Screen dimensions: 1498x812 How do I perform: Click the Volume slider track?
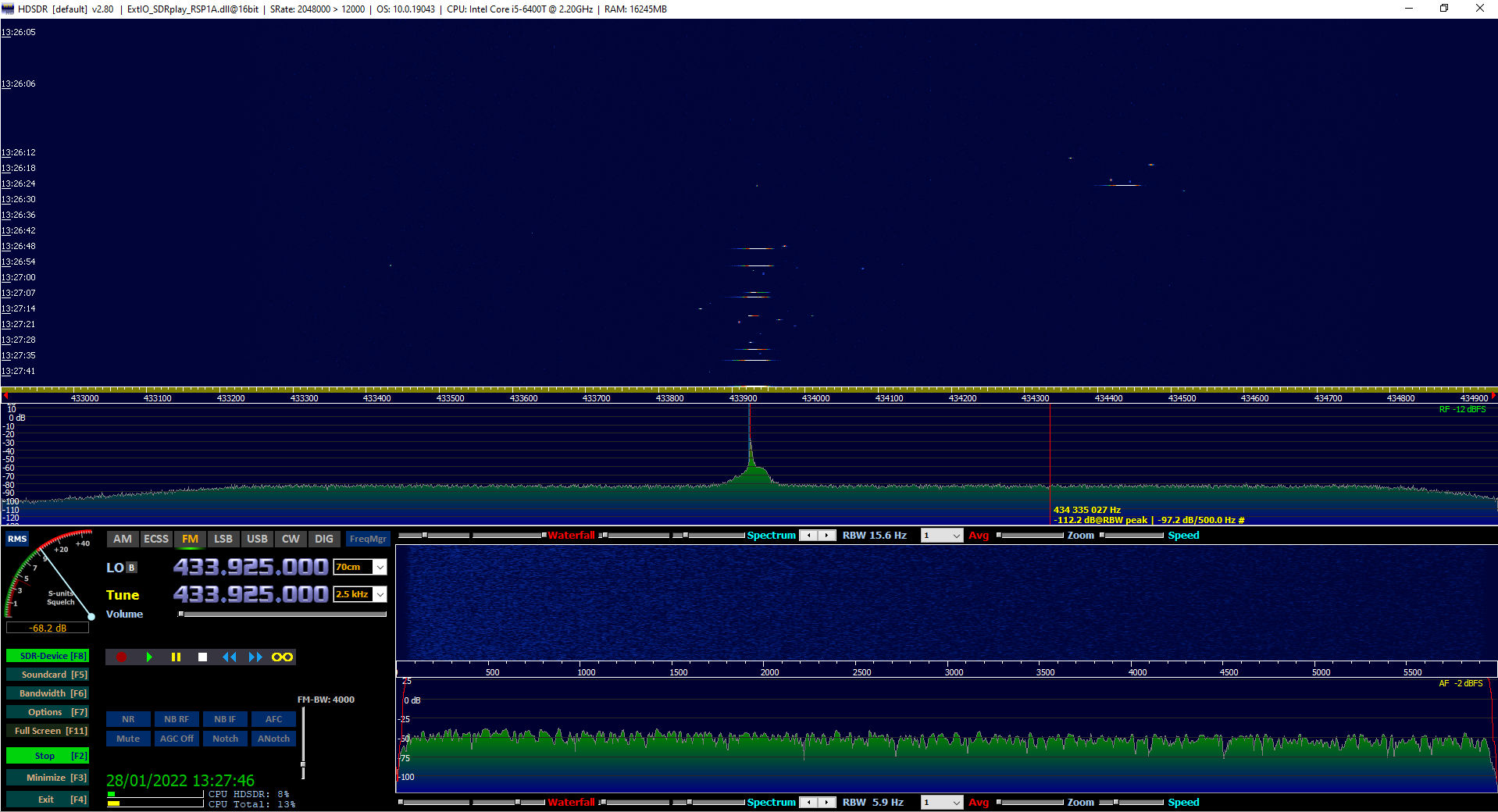(283, 614)
